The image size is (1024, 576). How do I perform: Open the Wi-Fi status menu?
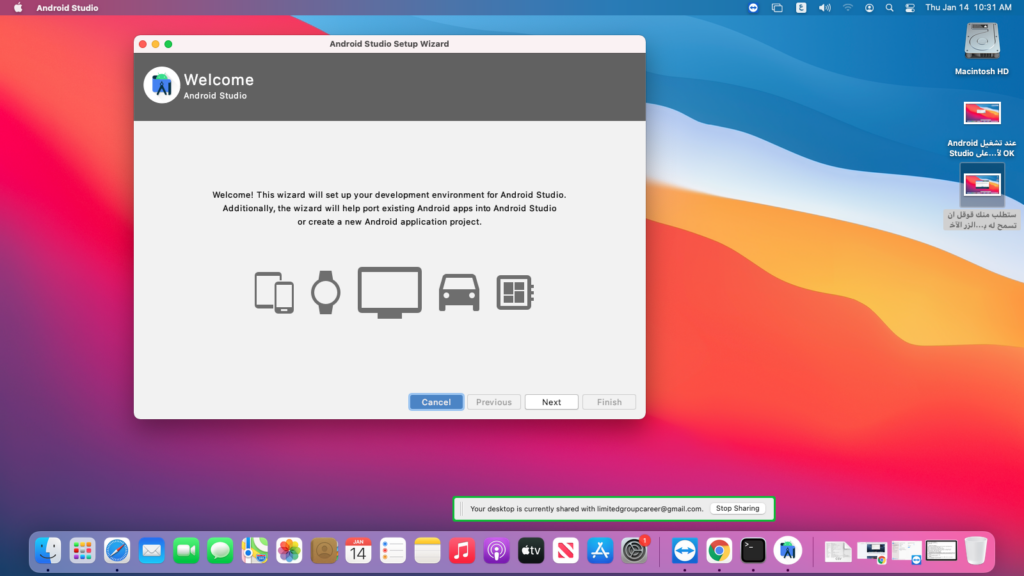(x=848, y=8)
